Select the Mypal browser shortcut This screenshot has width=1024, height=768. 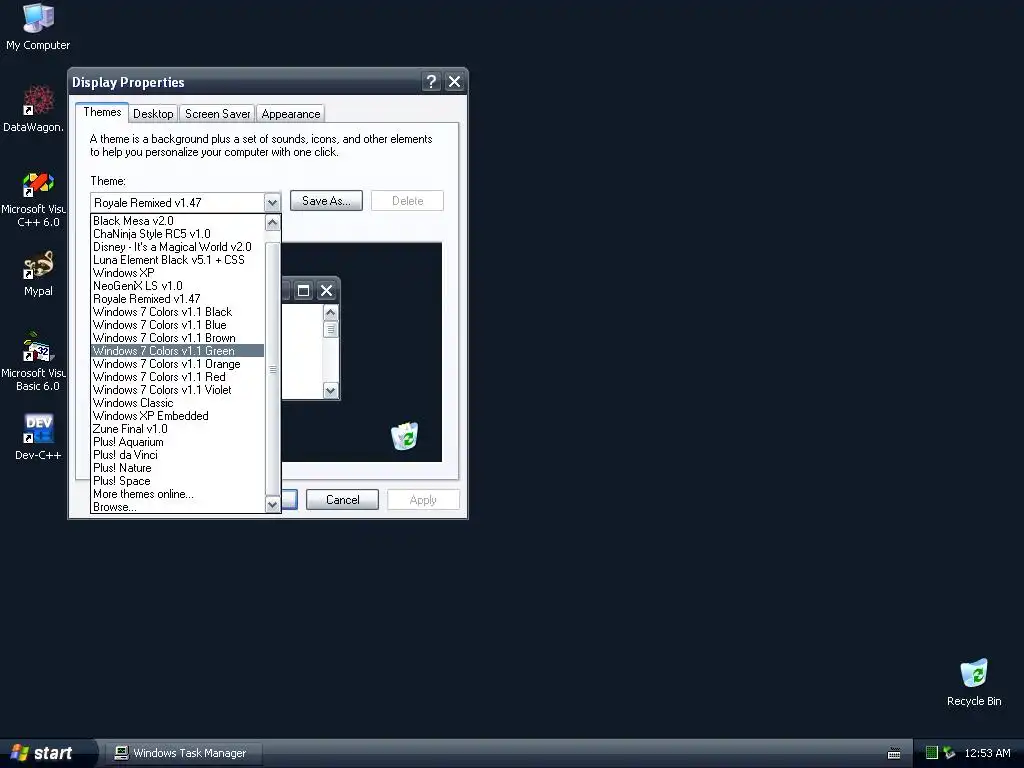coord(38,274)
